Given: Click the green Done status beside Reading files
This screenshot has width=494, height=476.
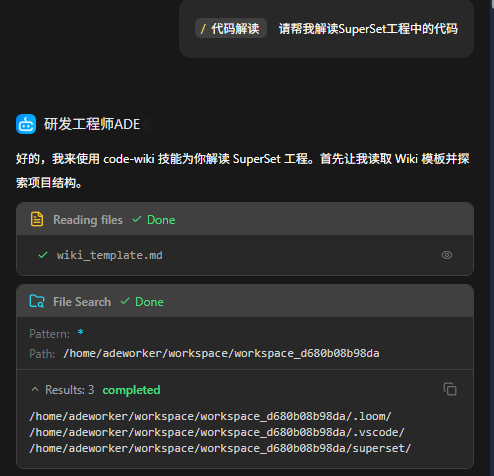Looking at the screenshot, I should [154, 220].
